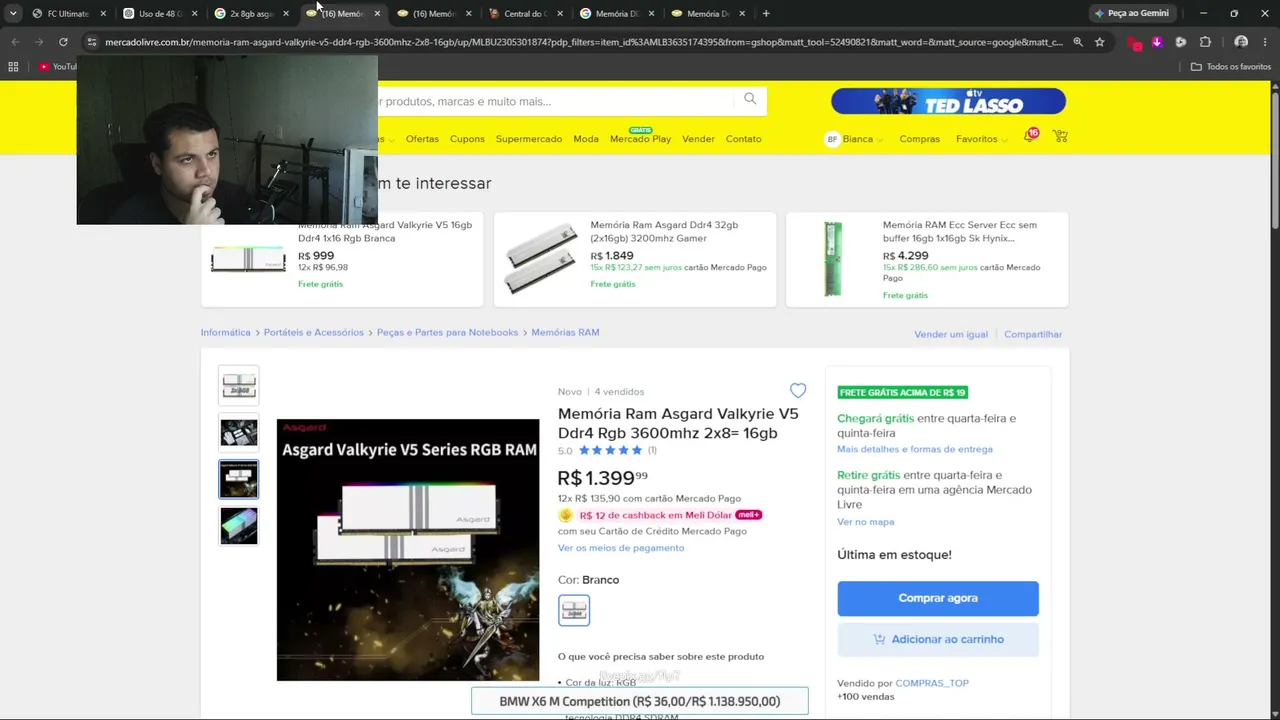
Task: Open the Todos os favoritos bookmarks folder
Action: point(1231,67)
